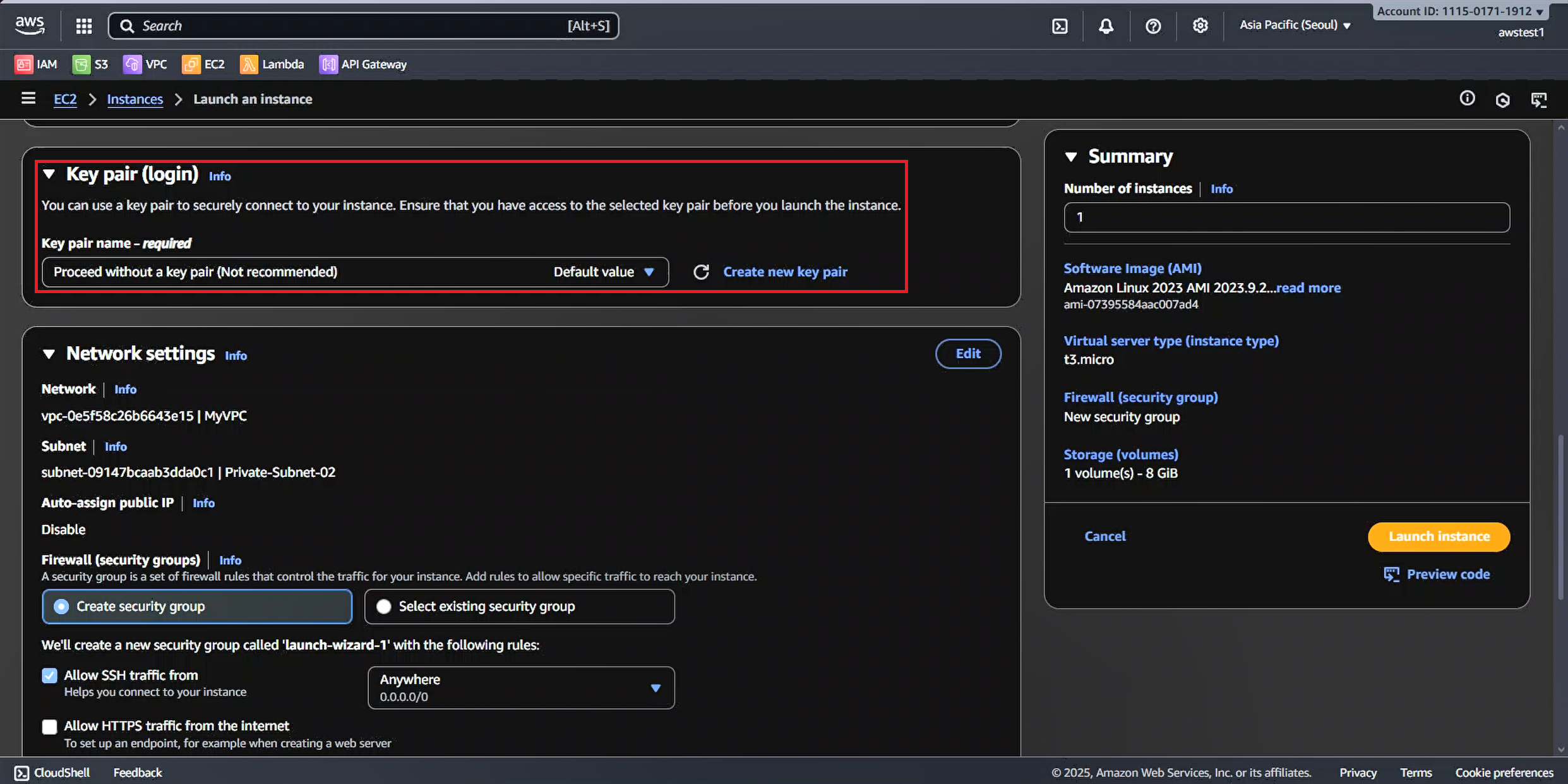This screenshot has width=1568, height=784.
Task: Collapse the Network settings section
Action: pos(49,354)
